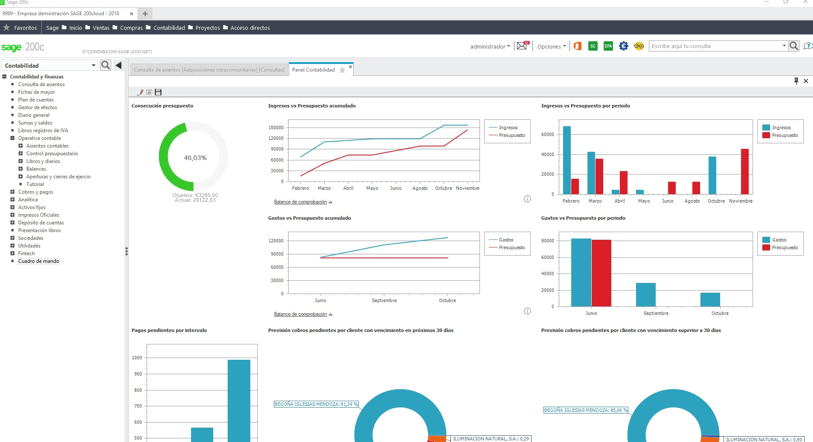
Task: Select Cuadro de mando in tree
Action: tap(38, 261)
